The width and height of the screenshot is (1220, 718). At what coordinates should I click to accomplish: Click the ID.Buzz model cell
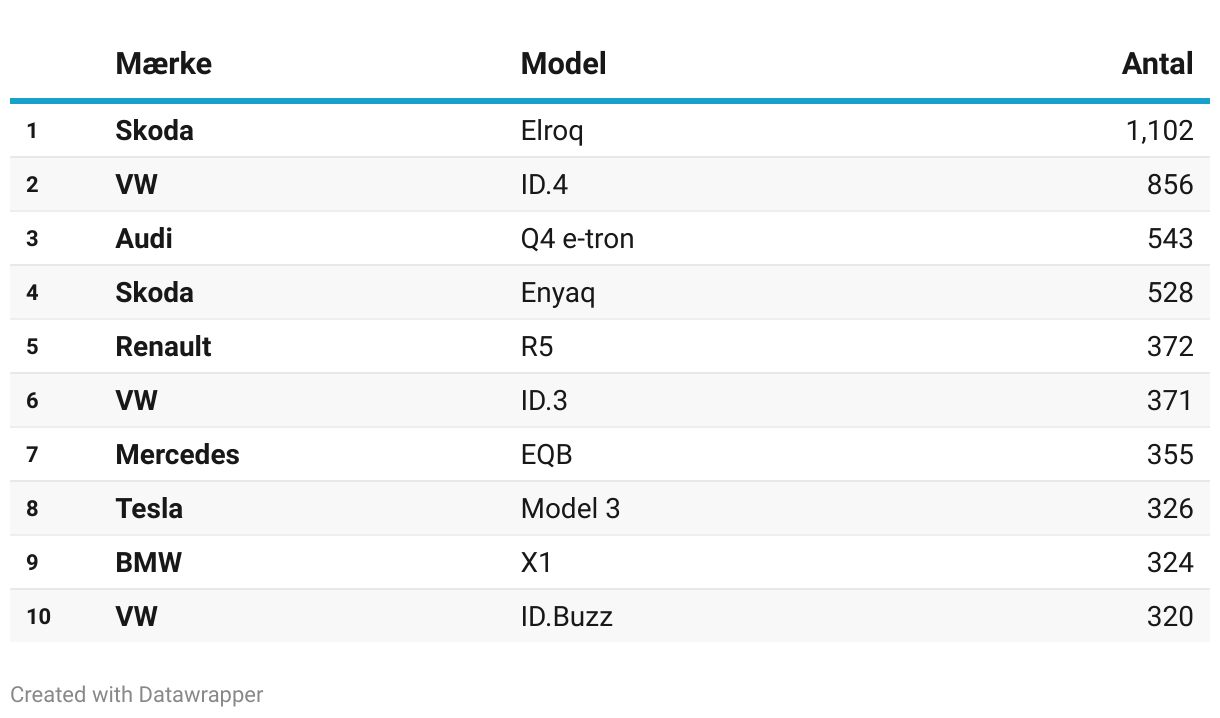[566, 617]
